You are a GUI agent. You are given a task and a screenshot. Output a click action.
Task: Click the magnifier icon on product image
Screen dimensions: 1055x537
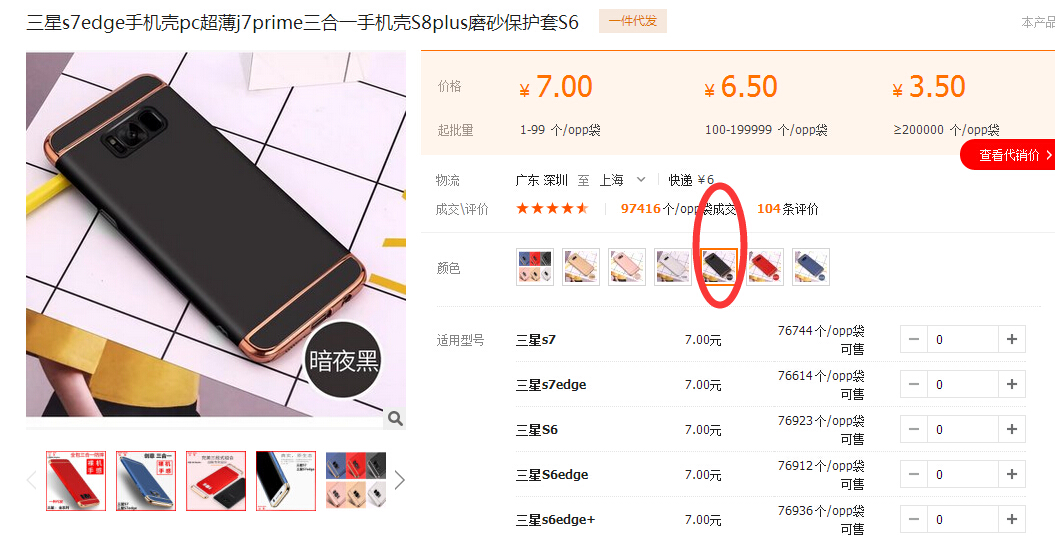[395, 419]
